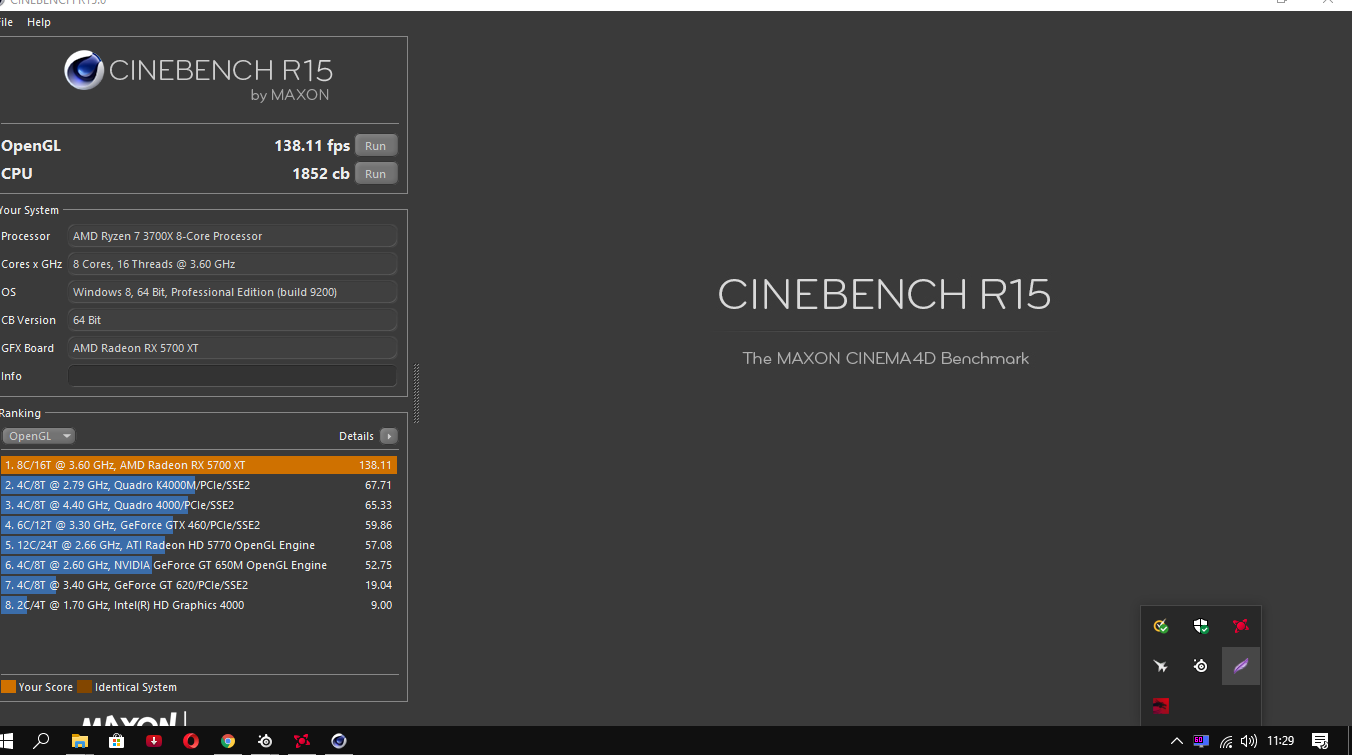1352x755 pixels.
Task: Open the red Radeon-style app on taskbar
Action: [x=302, y=741]
